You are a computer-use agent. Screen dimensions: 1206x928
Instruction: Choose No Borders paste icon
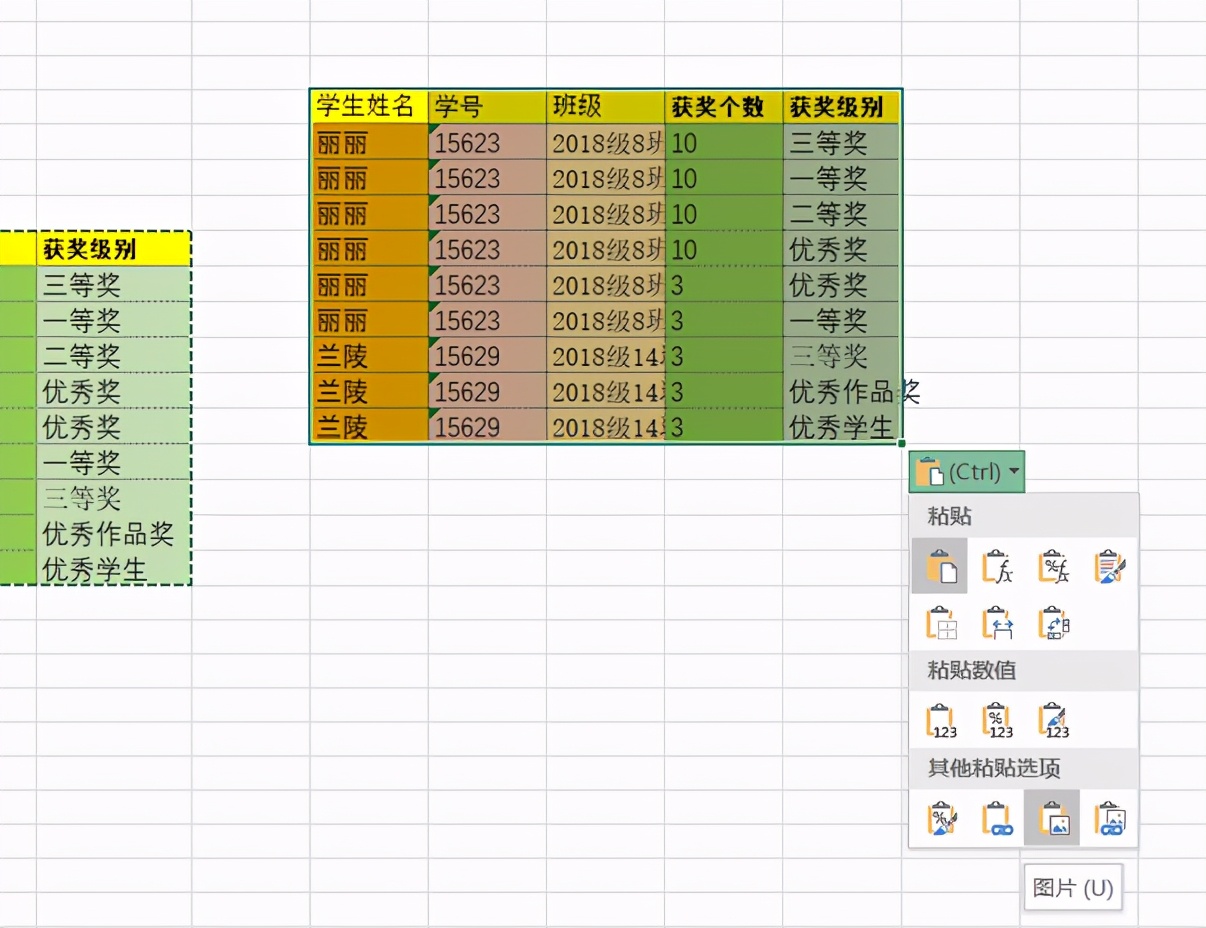pos(940,623)
